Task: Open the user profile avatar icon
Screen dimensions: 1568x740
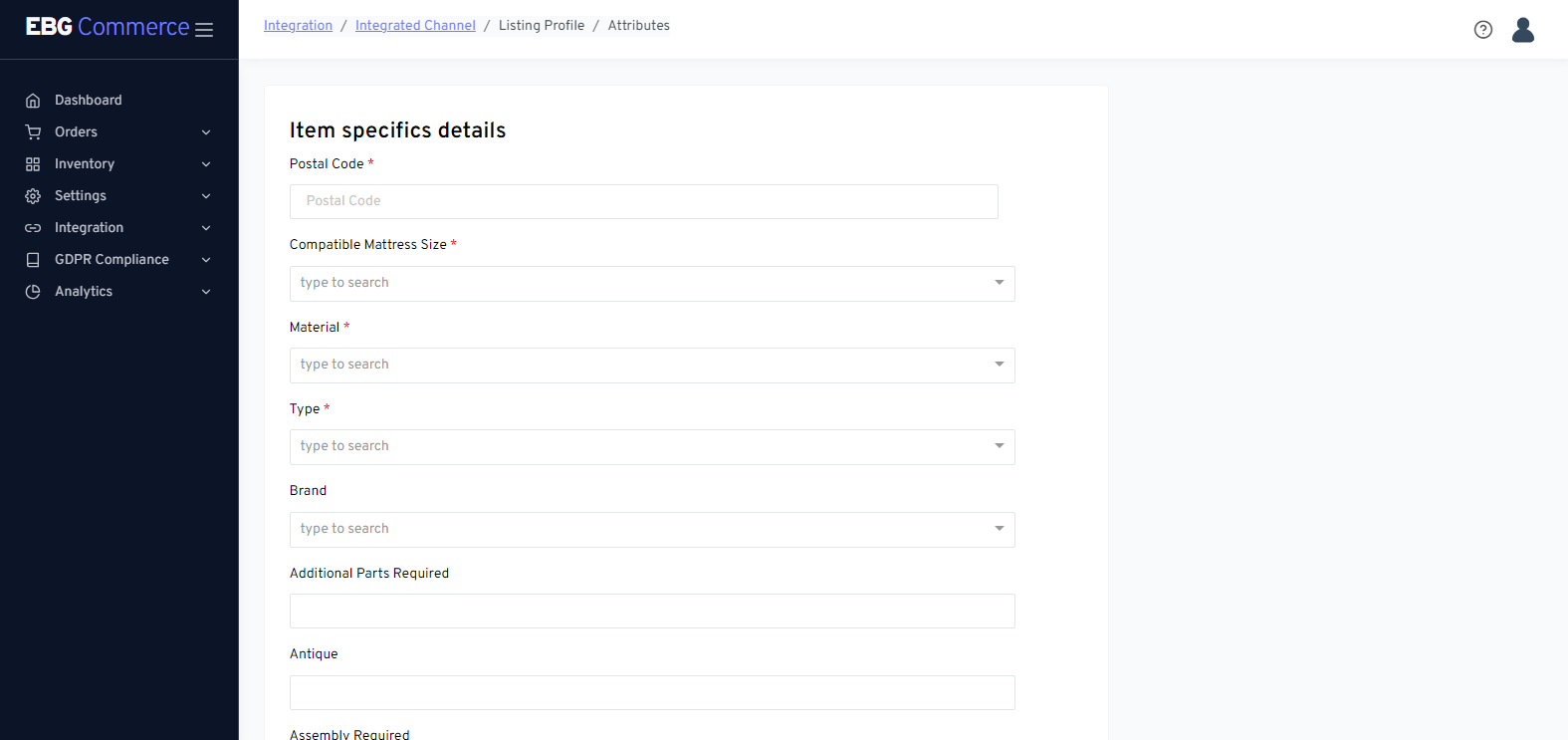Action: coord(1522,30)
